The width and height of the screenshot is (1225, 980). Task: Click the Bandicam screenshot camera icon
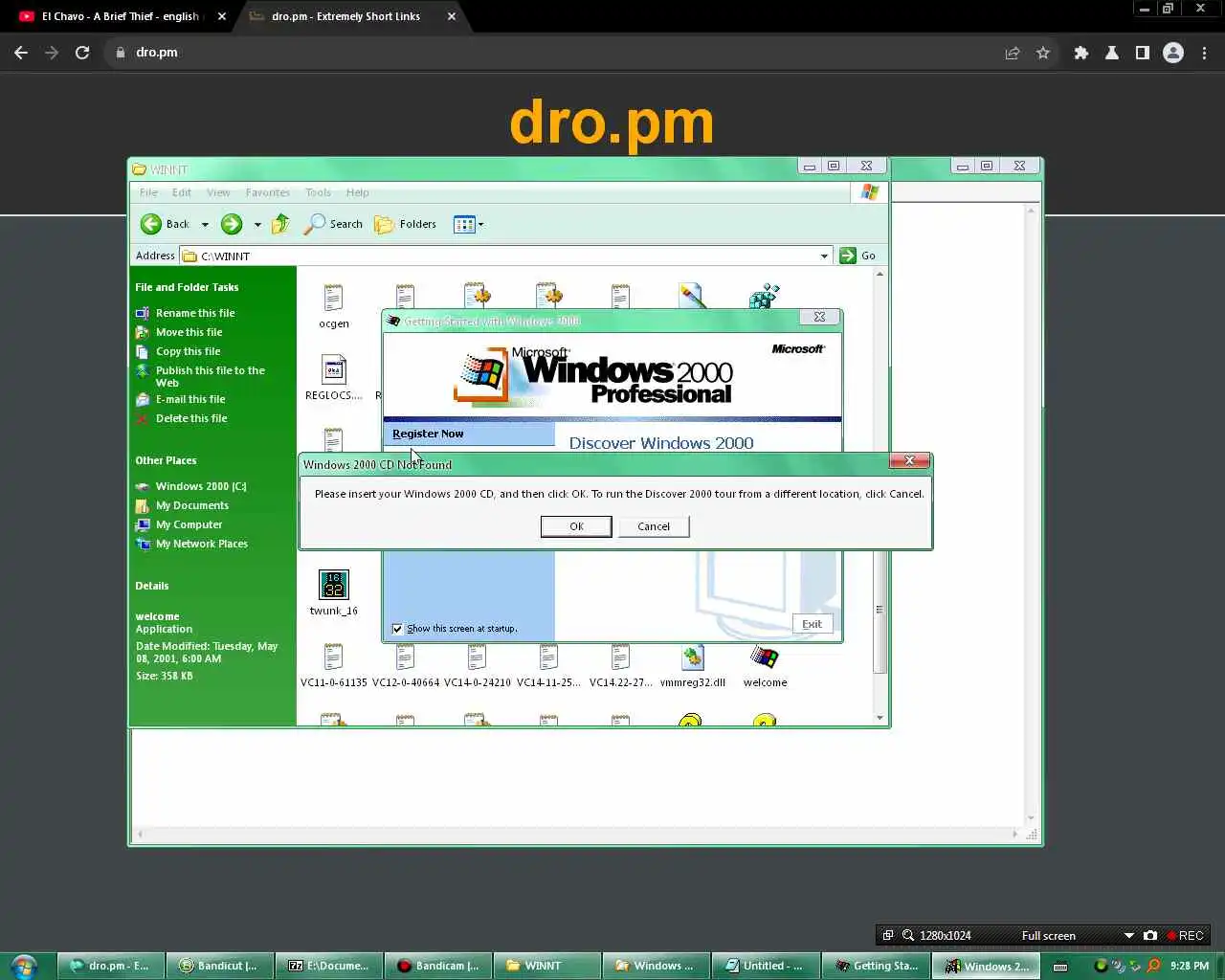(1150, 935)
